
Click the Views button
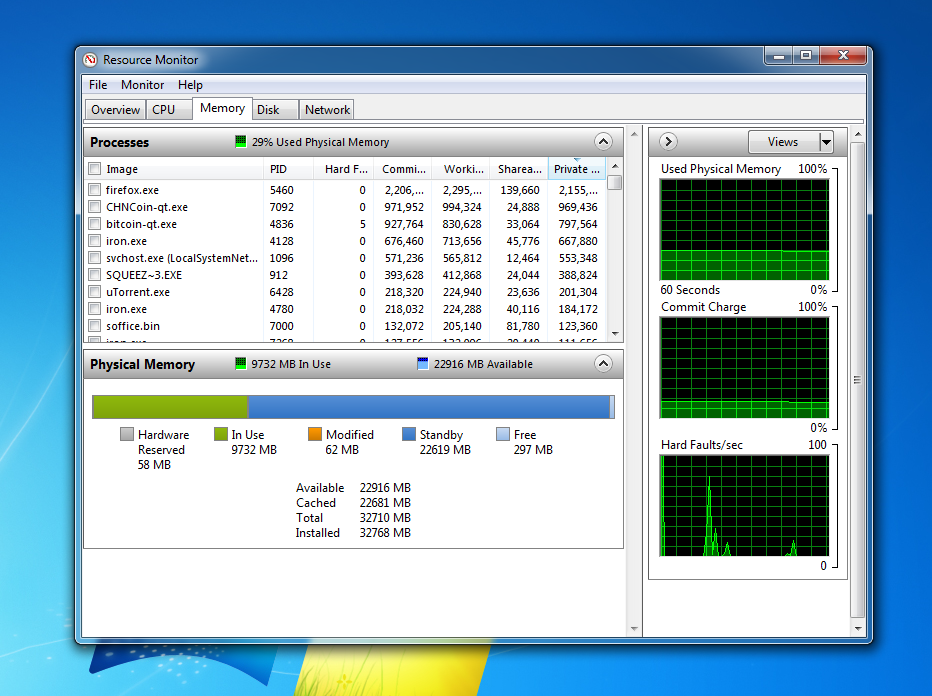783,142
